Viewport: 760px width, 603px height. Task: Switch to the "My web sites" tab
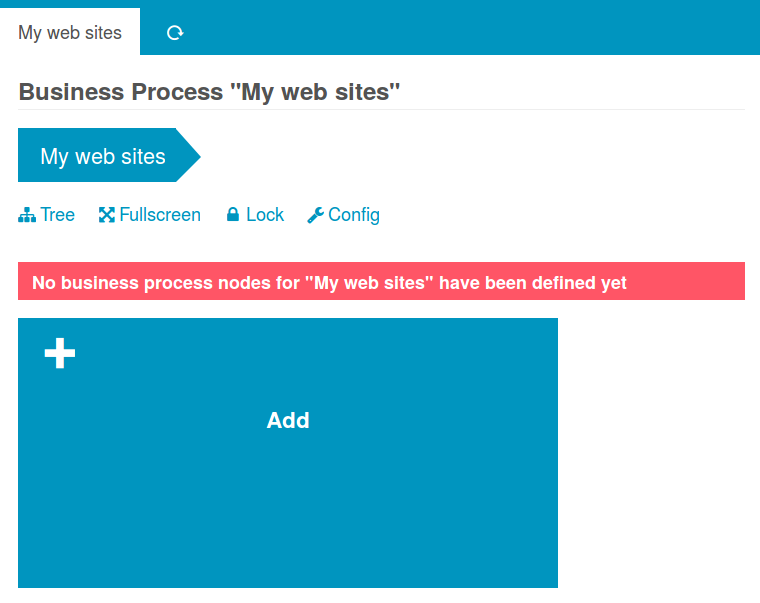(70, 33)
